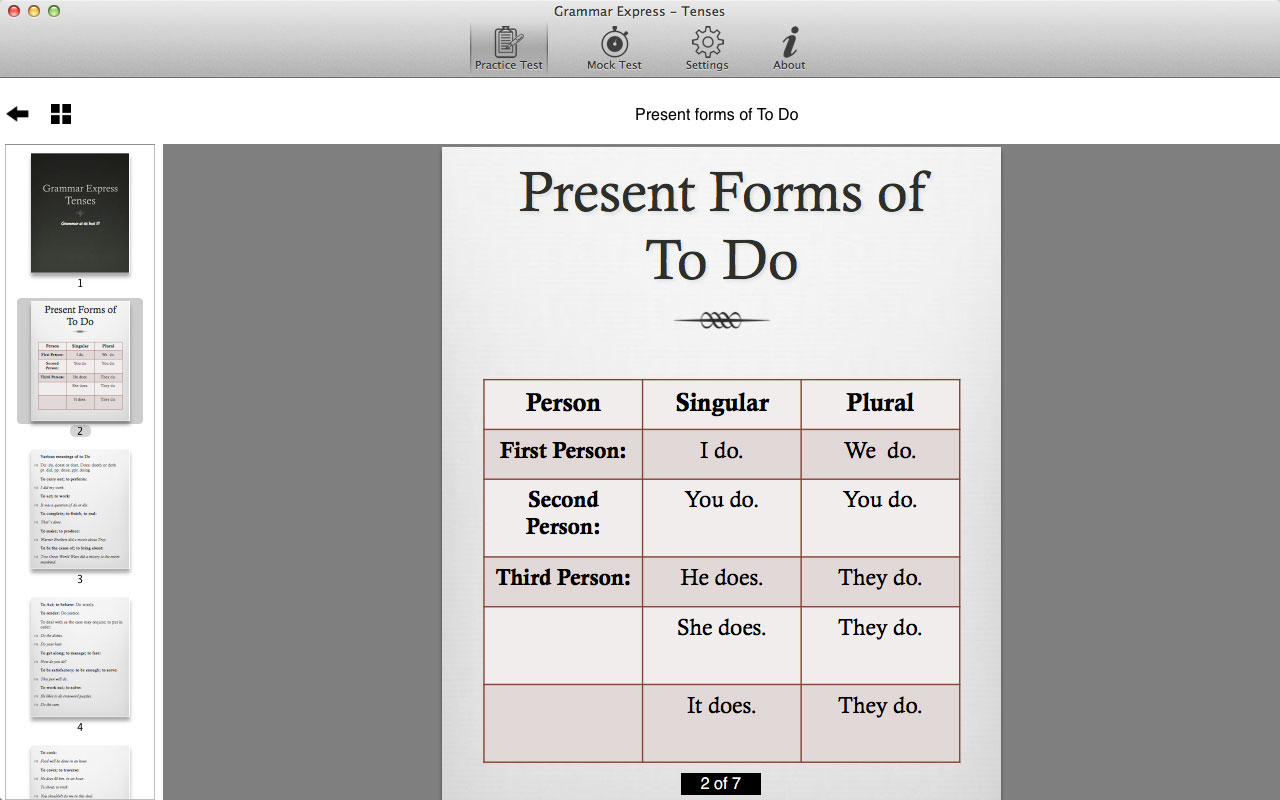Click the "Third Person:" row label
This screenshot has height=800, width=1280.
(563, 578)
